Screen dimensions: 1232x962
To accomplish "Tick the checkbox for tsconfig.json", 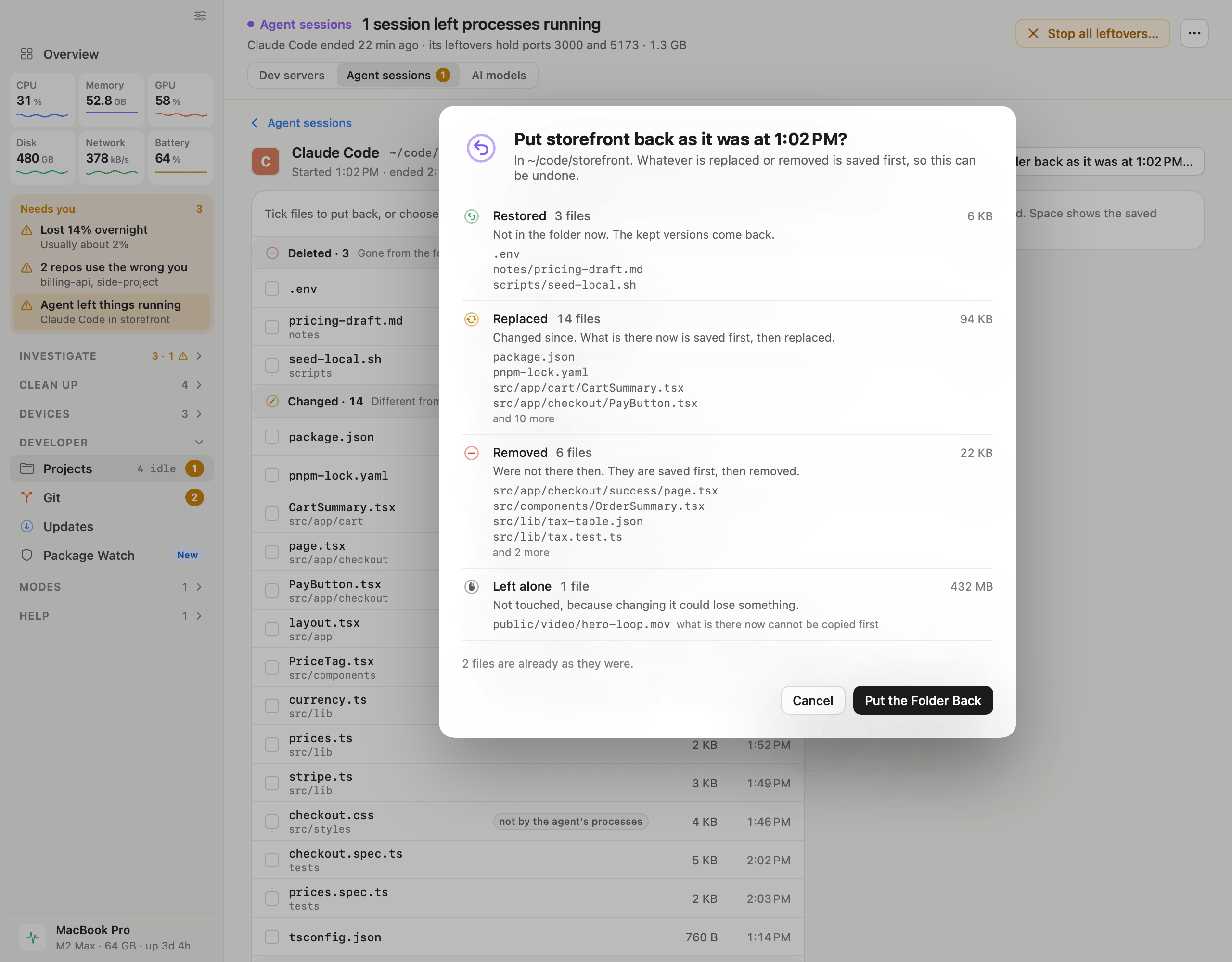I will (272, 937).
